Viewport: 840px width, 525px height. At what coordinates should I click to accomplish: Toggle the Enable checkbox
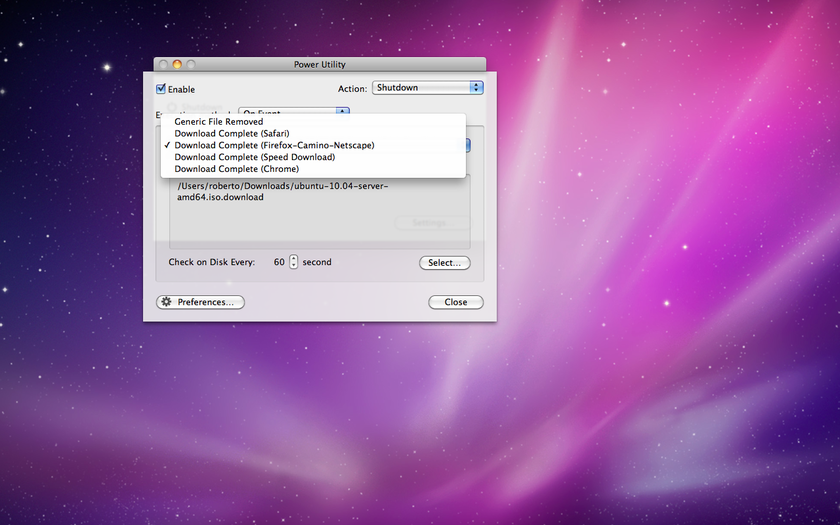click(161, 89)
